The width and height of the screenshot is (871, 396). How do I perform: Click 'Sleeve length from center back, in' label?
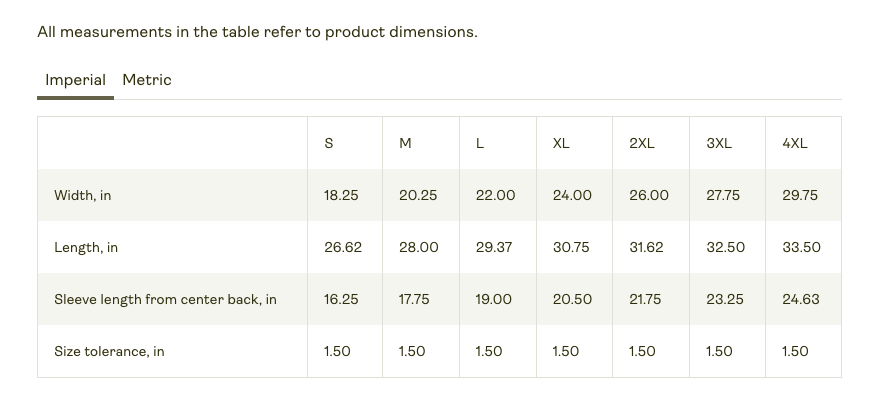166,300
